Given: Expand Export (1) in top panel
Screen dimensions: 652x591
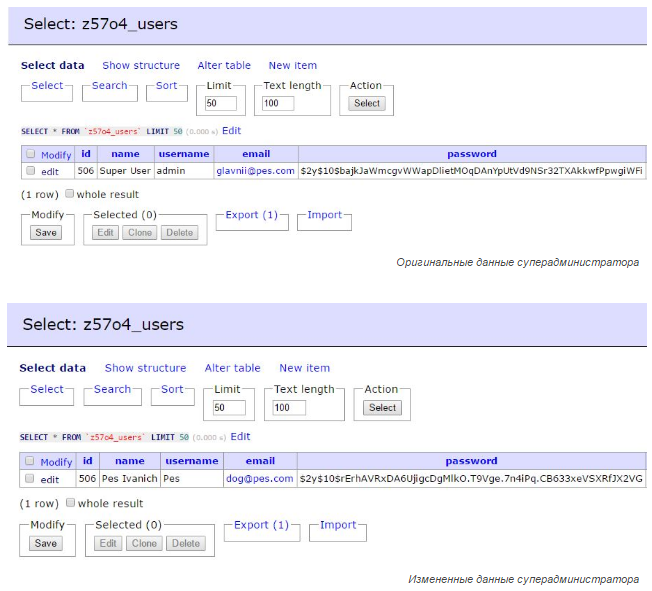Looking at the screenshot, I should click(252, 215).
